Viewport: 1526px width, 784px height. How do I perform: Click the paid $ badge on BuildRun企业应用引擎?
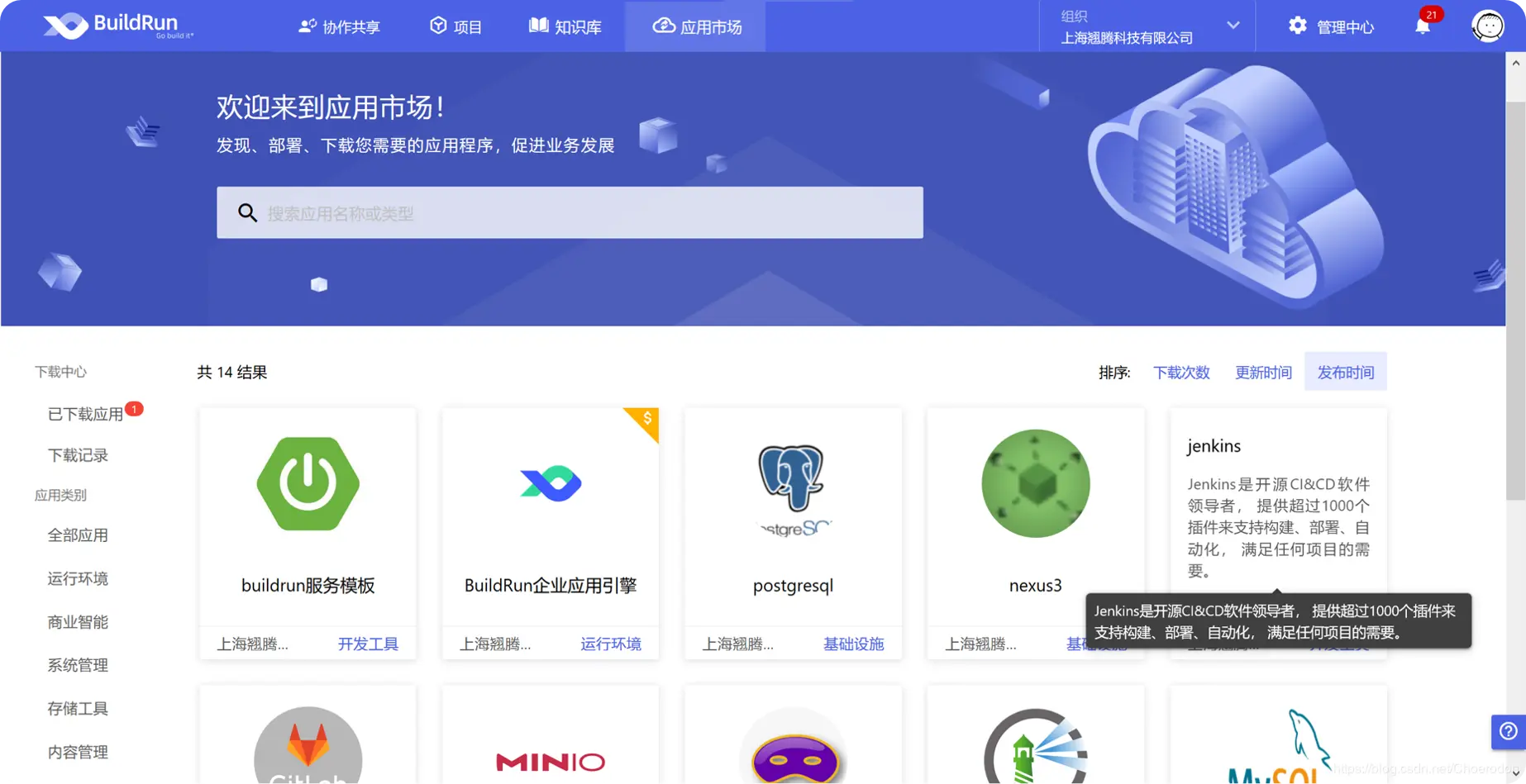point(646,420)
